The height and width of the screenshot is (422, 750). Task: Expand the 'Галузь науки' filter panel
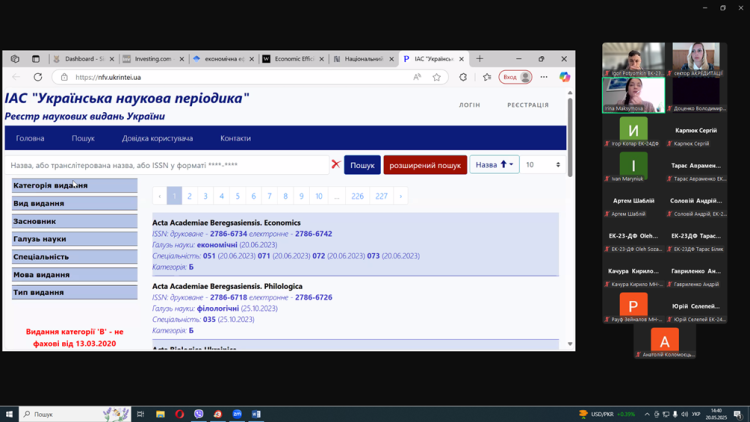75,239
